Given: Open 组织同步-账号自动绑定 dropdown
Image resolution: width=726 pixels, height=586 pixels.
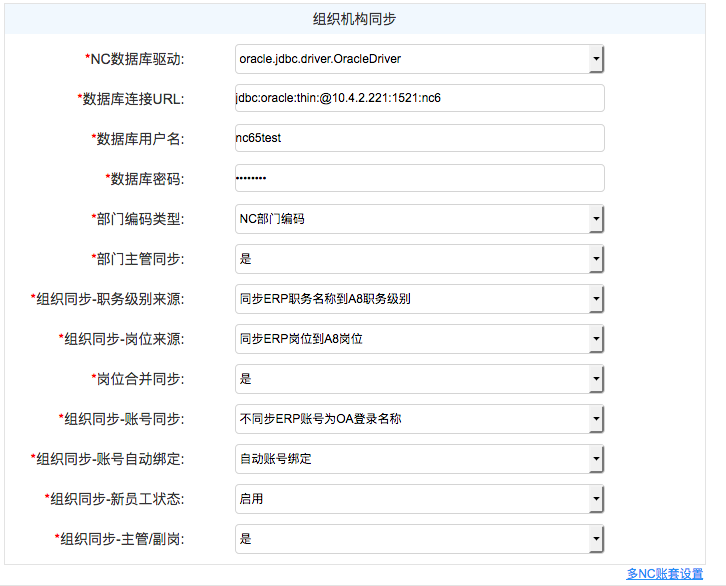Looking at the screenshot, I should pyautogui.click(x=419, y=459).
